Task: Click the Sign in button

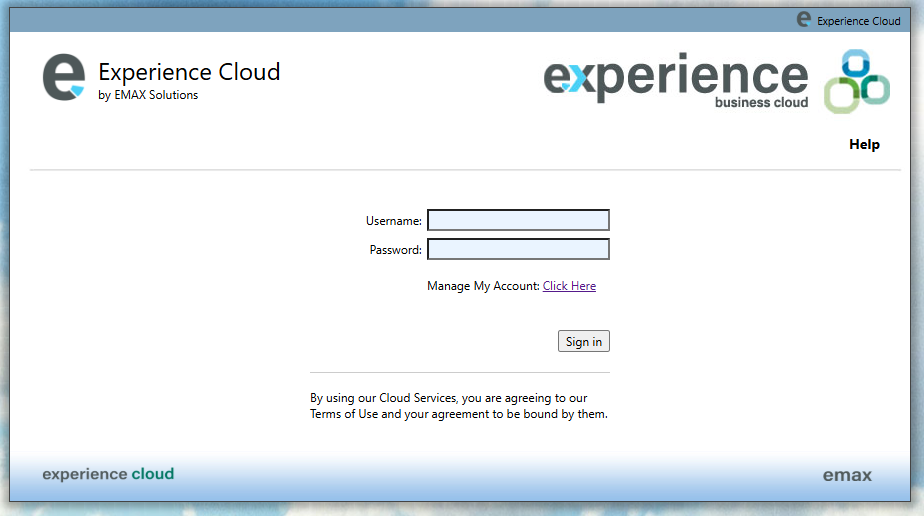Action: pyautogui.click(x=583, y=341)
